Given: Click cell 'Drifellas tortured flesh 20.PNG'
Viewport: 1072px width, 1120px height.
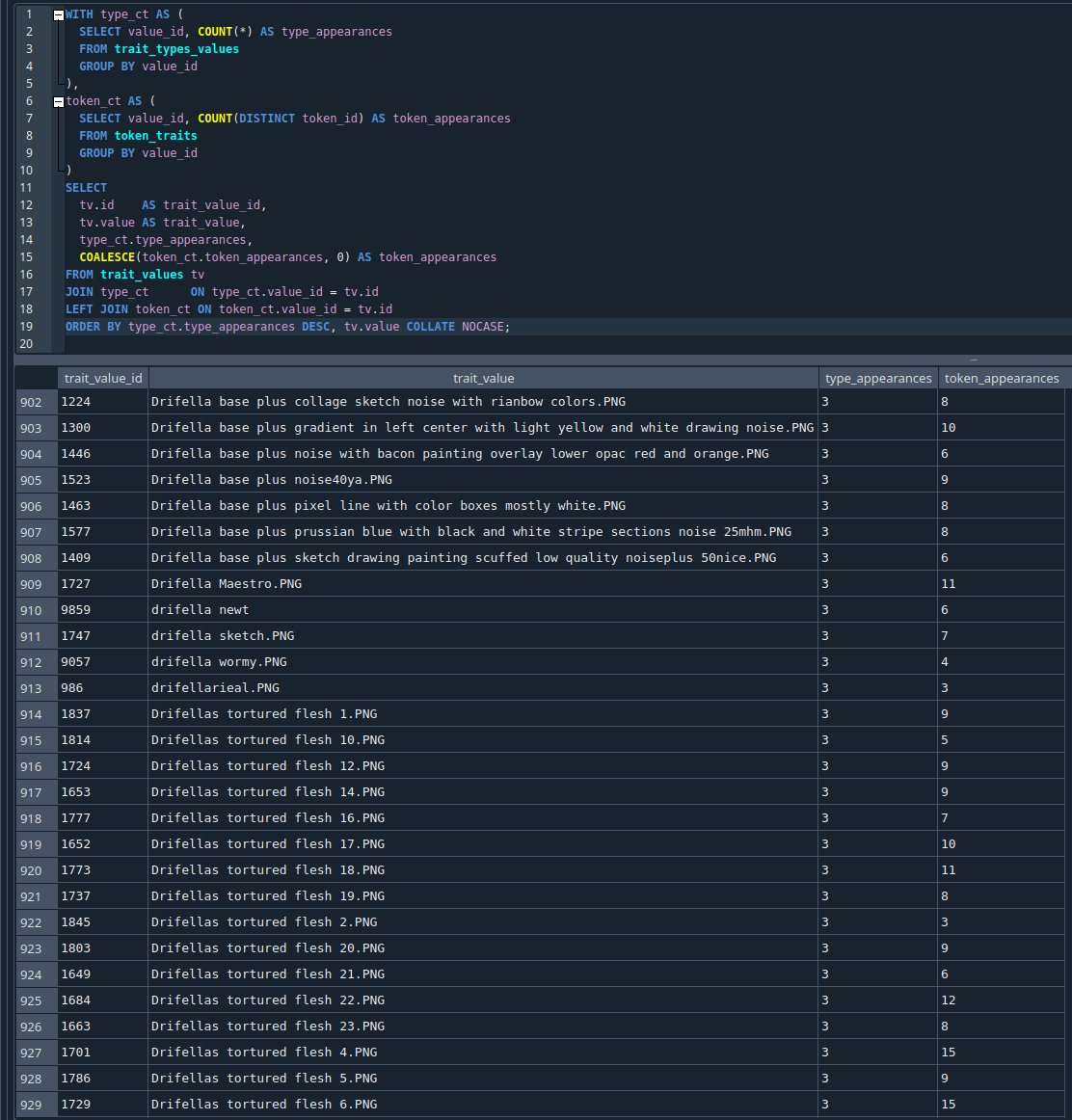Looking at the screenshot, I should [x=483, y=948].
